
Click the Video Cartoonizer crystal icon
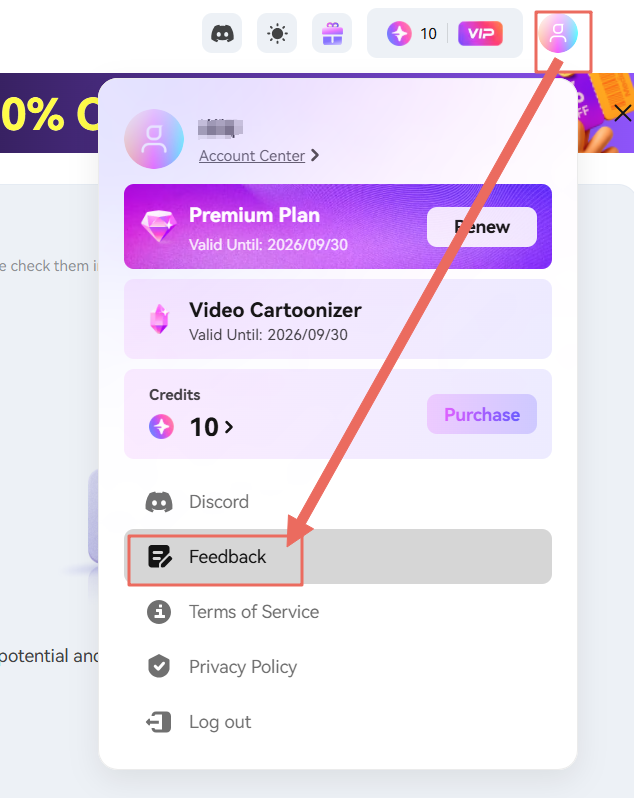[160, 319]
